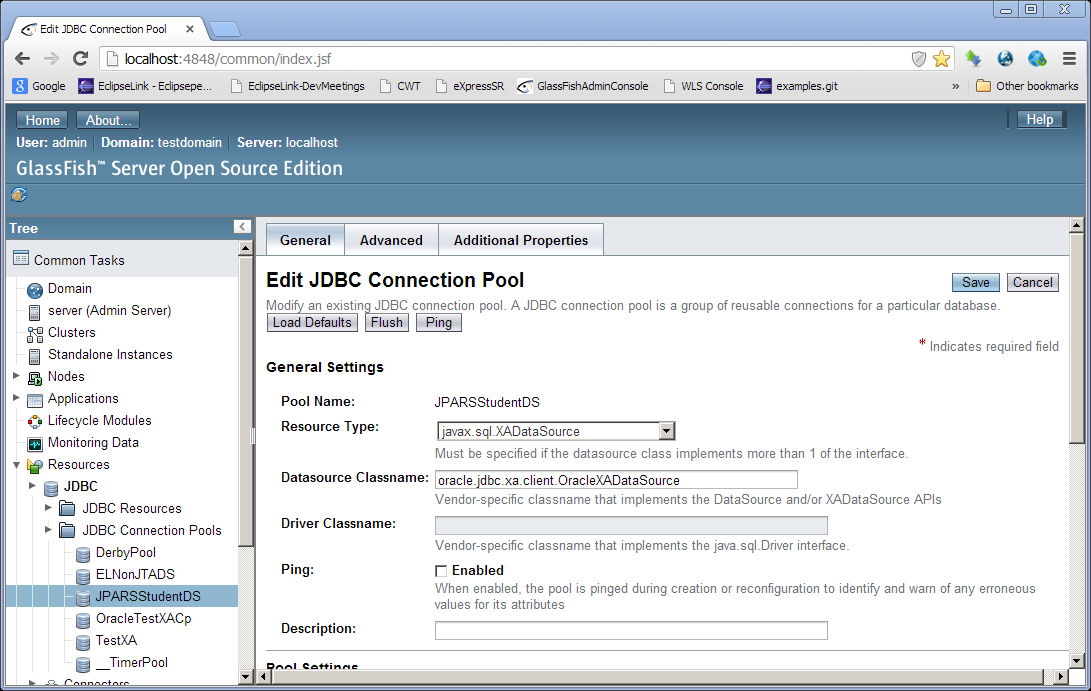Click the GlassFish refresh icon below title
1091x691 pixels.
click(19, 195)
